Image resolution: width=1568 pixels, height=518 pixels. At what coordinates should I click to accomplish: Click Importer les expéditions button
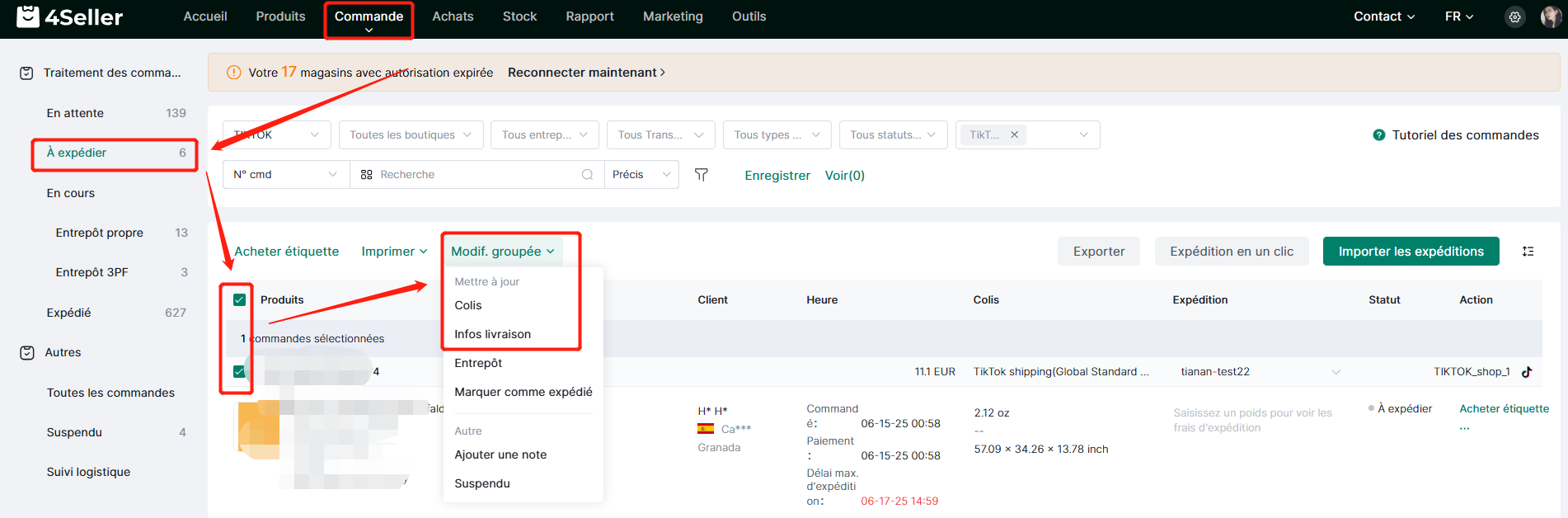(1411, 252)
